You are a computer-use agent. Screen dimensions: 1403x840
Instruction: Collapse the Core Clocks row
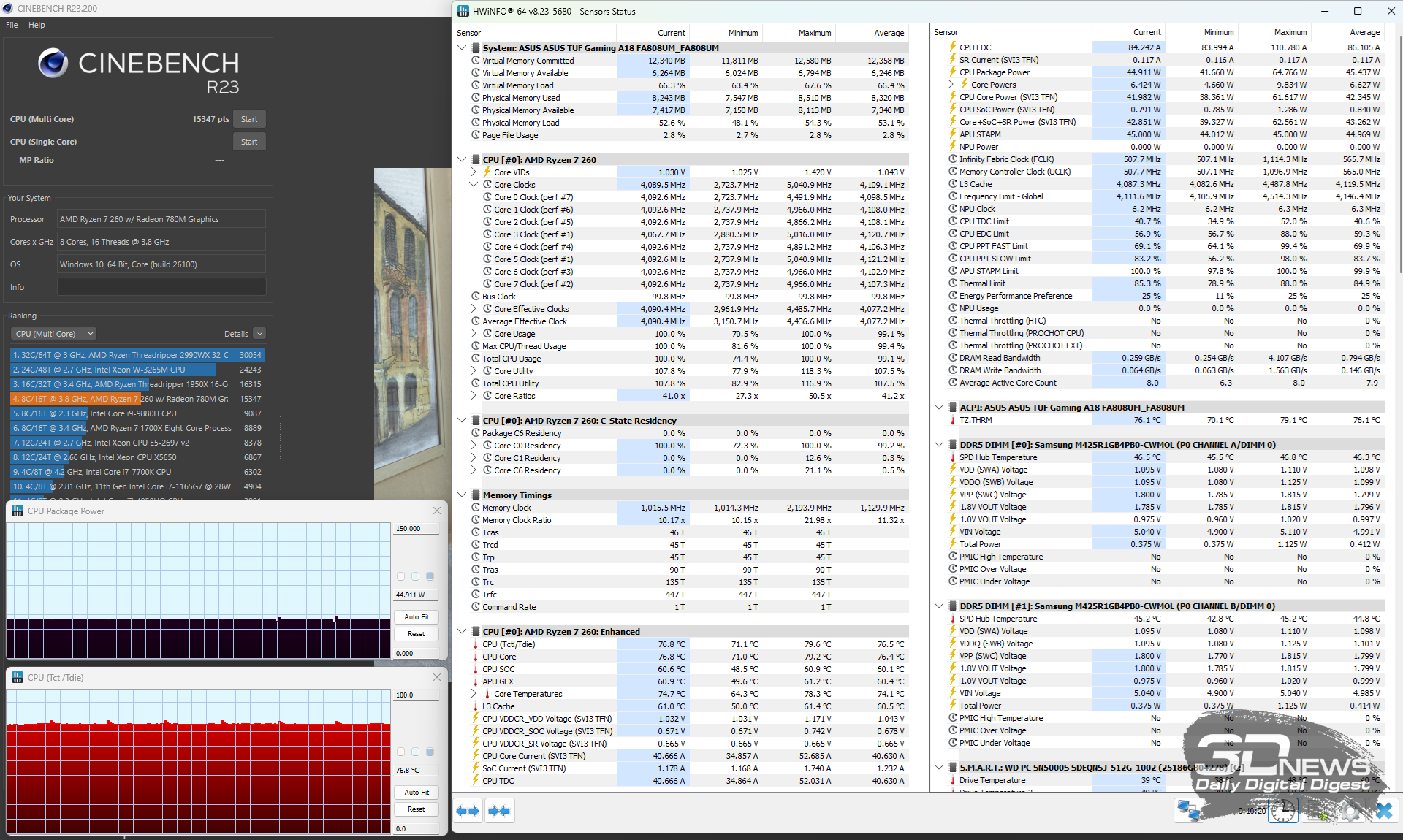click(x=474, y=185)
